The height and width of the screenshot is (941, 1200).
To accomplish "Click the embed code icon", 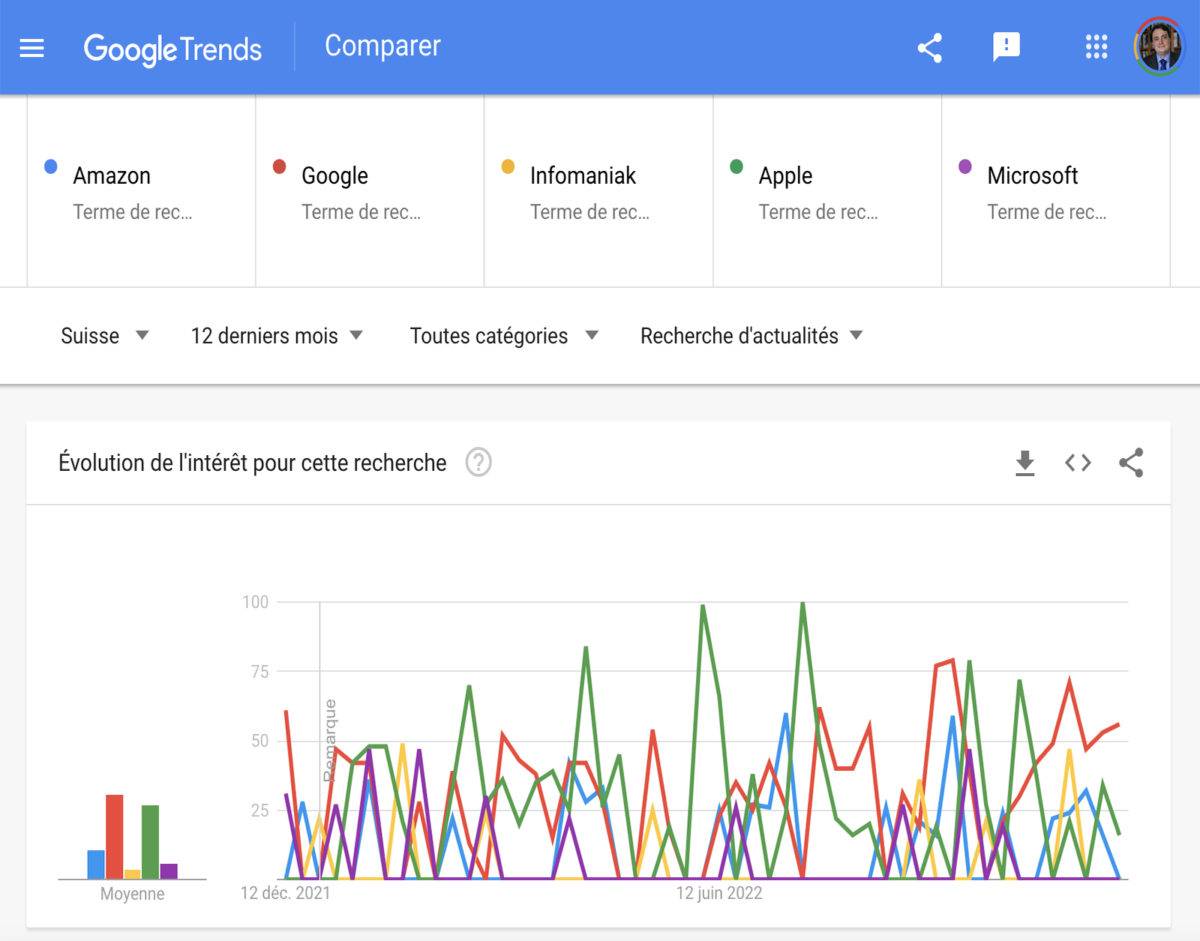I will click(1077, 463).
